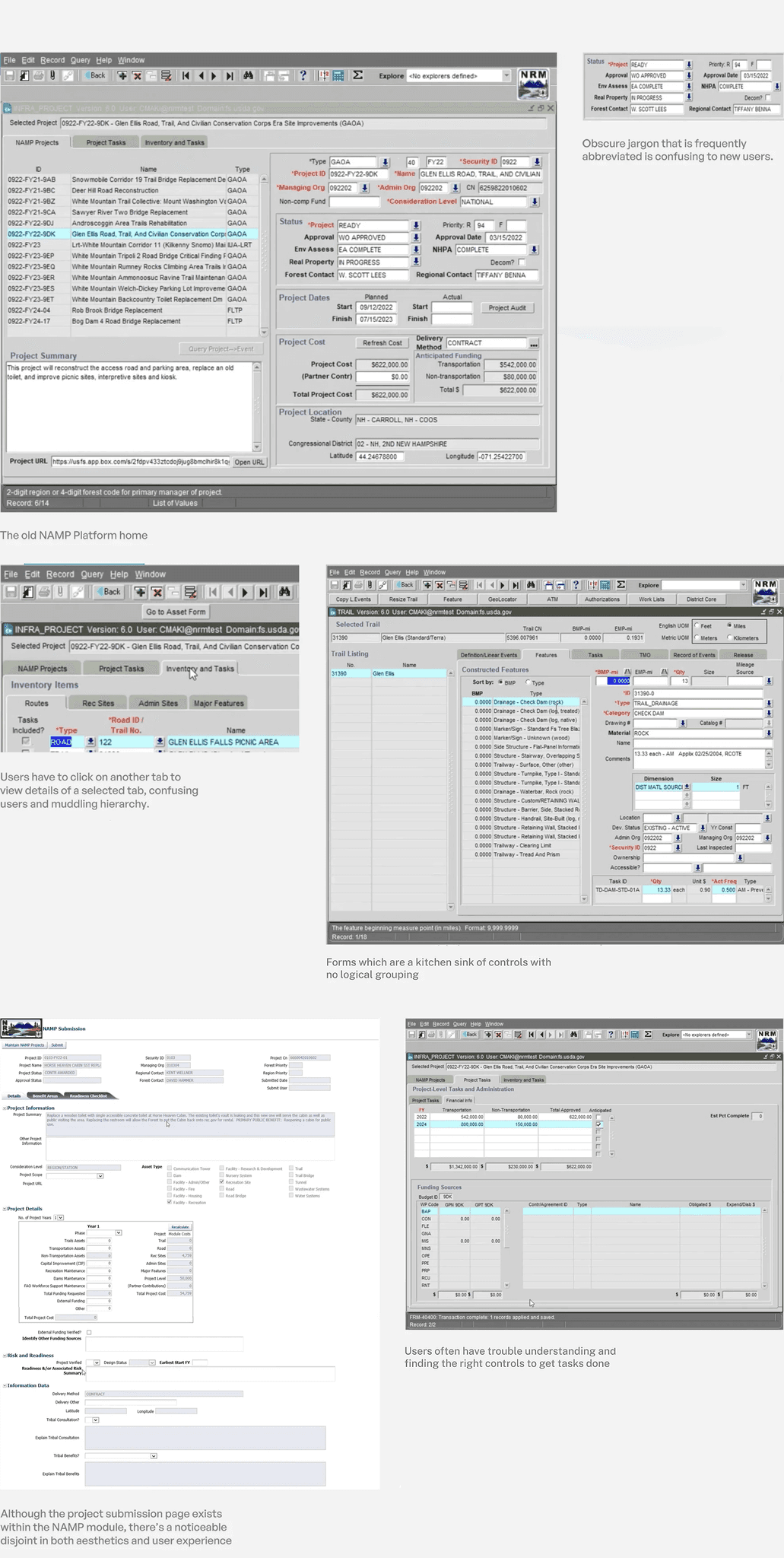Click Insert Record plus icon in Inventory Items window
The height and width of the screenshot is (1558, 784).
click(x=140, y=592)
